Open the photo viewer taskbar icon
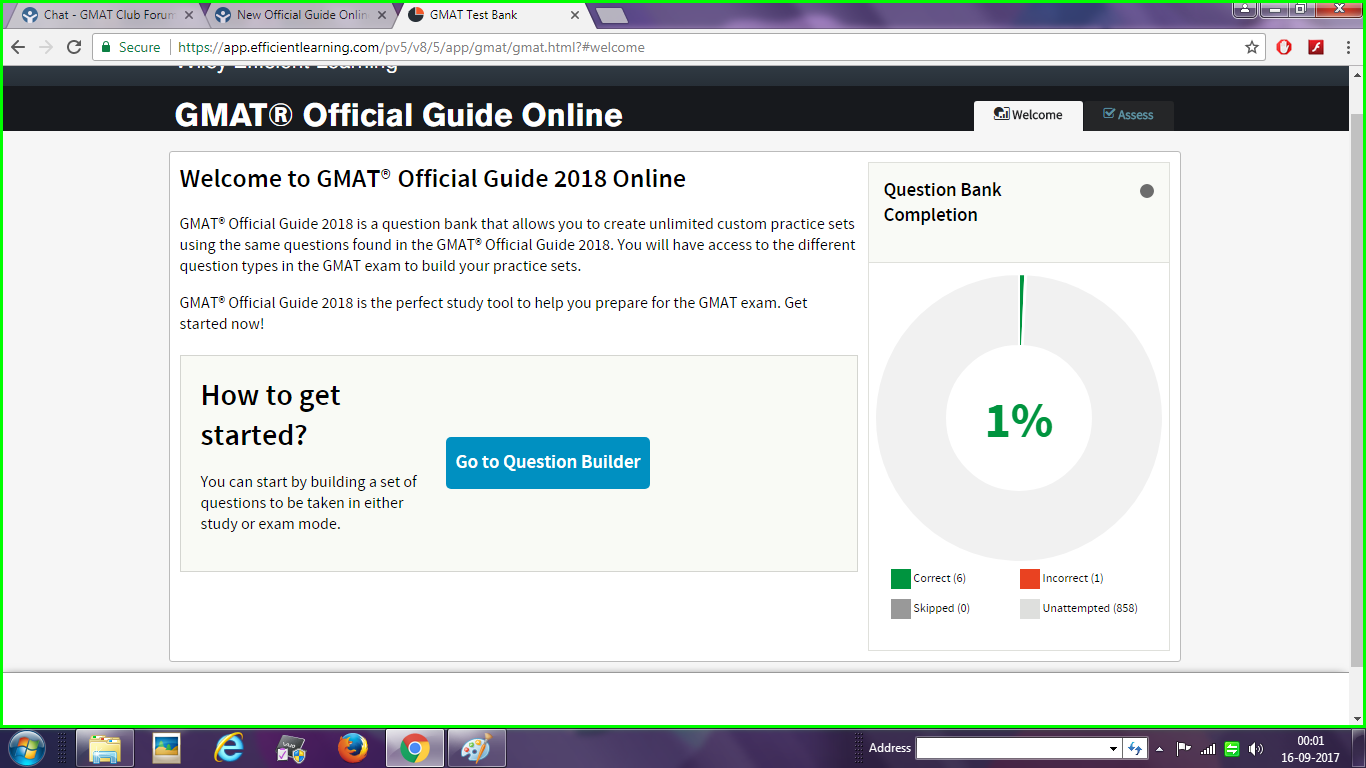Viewport: 1366px width, 768px height. (166, 748)
